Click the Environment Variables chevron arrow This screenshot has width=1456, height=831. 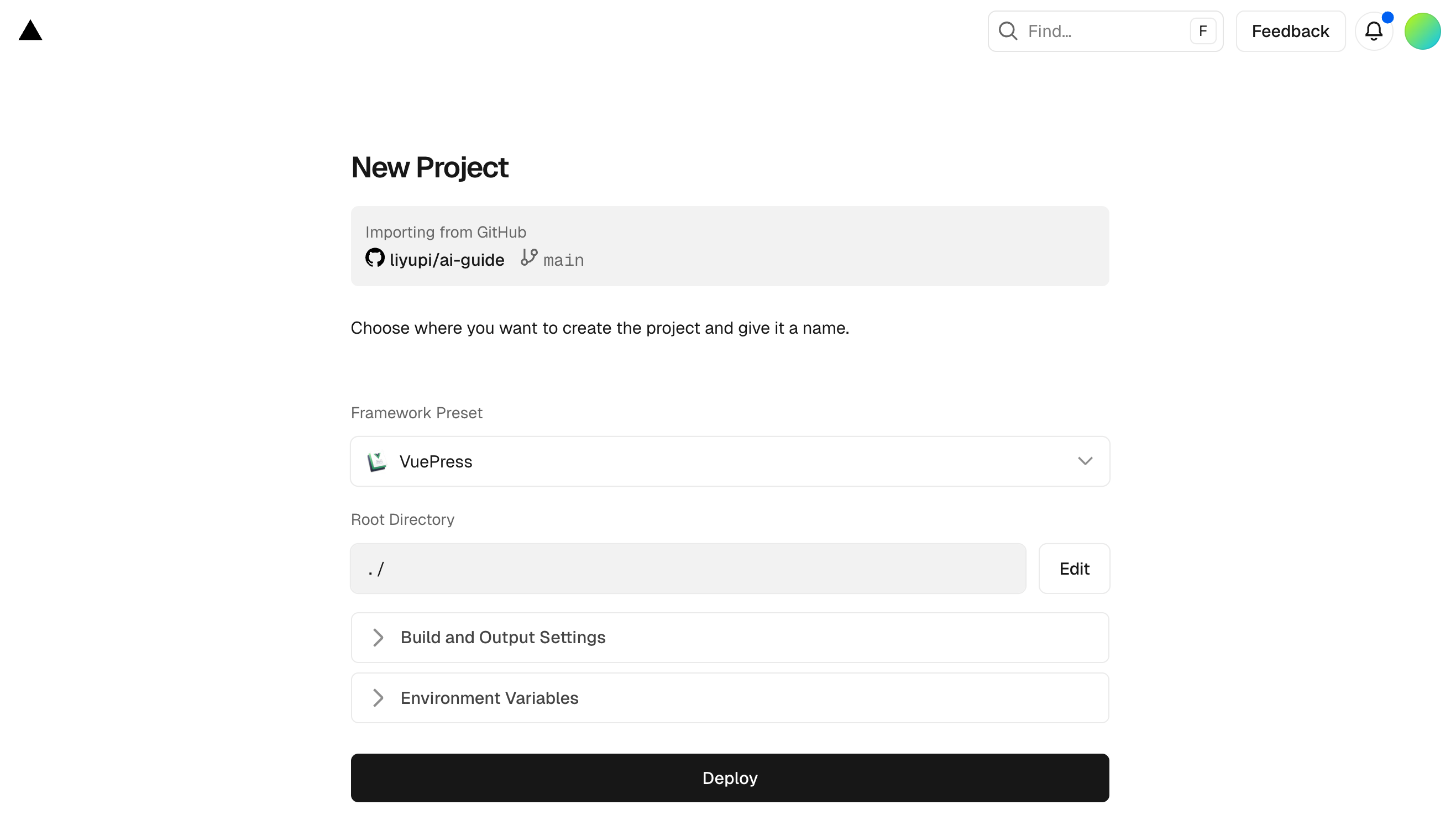tap(378, 698)
